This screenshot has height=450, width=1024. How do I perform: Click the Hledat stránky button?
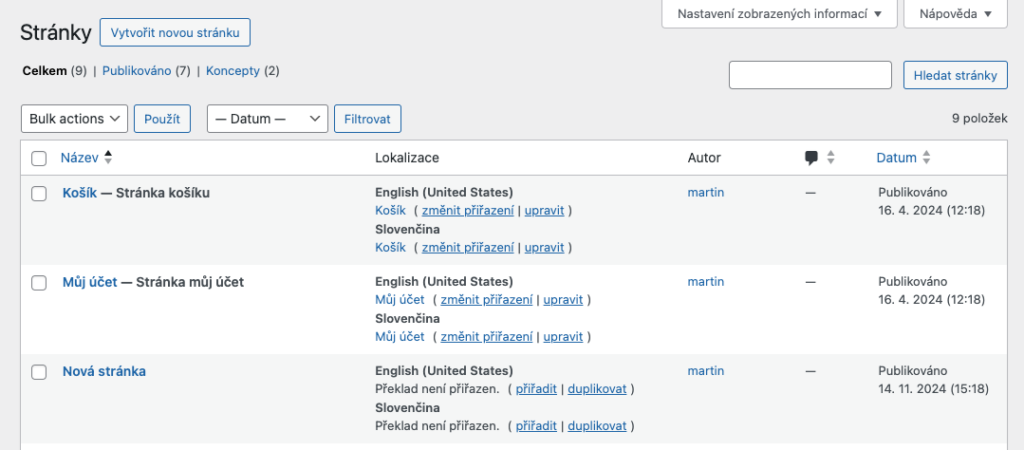tap(955, 75)
